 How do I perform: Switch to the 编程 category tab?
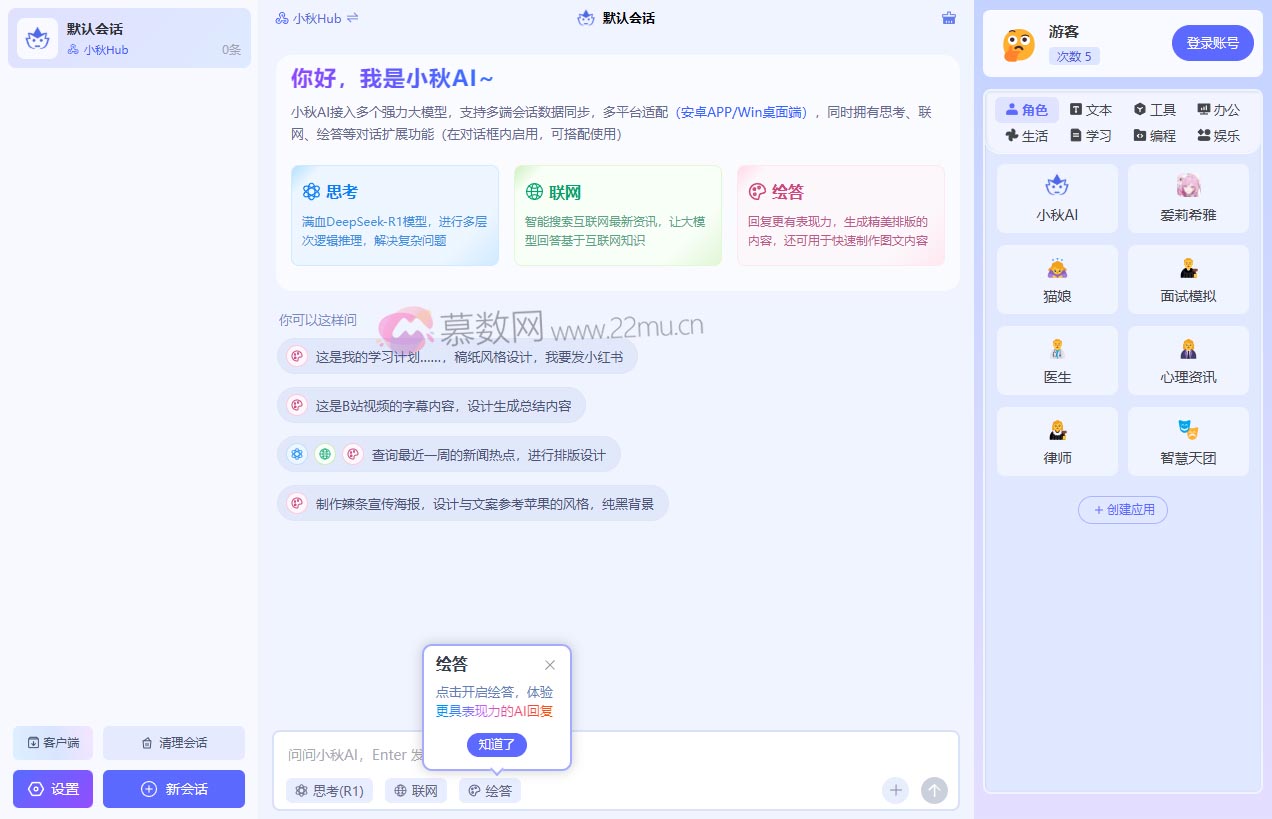[x=1154, y=135]
